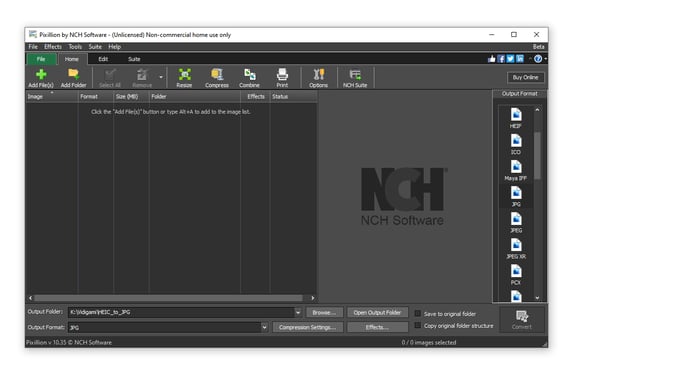Click the Effects column header

tap(255, 97)
